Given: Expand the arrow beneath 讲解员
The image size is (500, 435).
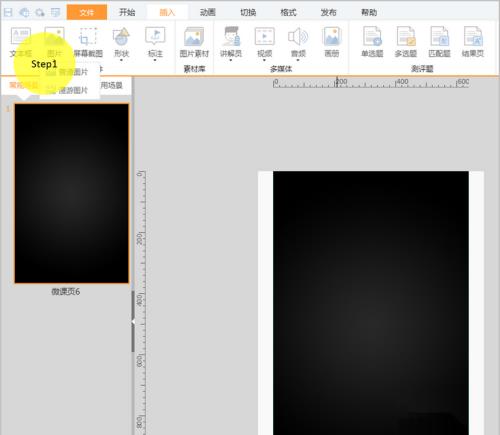Looking at the screenshot, I should pyautogui.click(x=231, y=60).
